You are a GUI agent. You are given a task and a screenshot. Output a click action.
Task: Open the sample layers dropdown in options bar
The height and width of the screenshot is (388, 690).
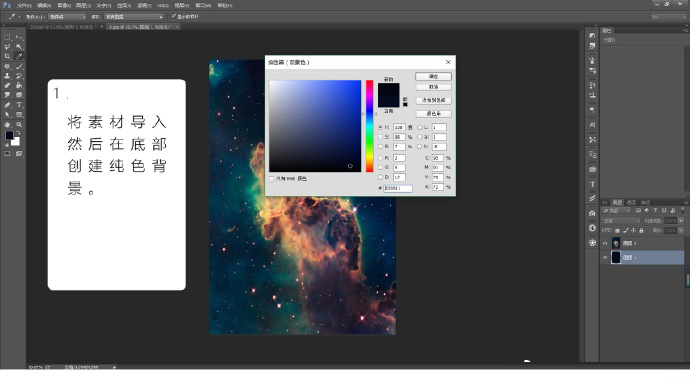point(134,17)
